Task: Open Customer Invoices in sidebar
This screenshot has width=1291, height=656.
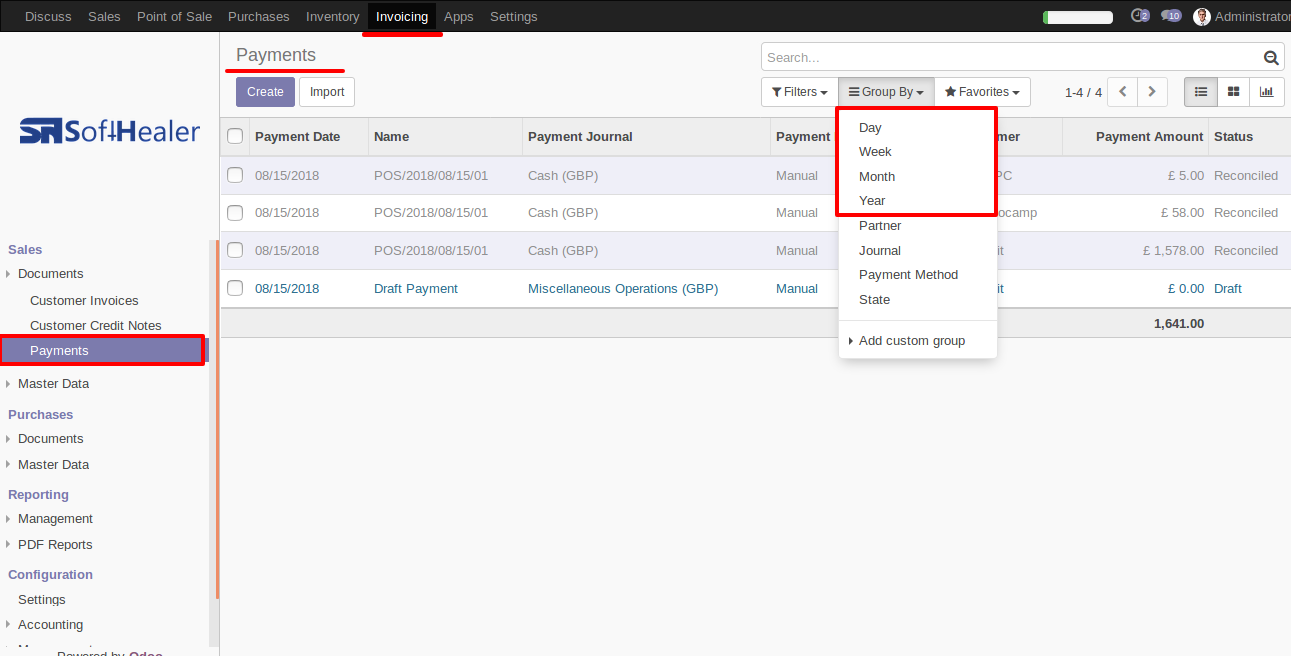Action: coord(84,301)
